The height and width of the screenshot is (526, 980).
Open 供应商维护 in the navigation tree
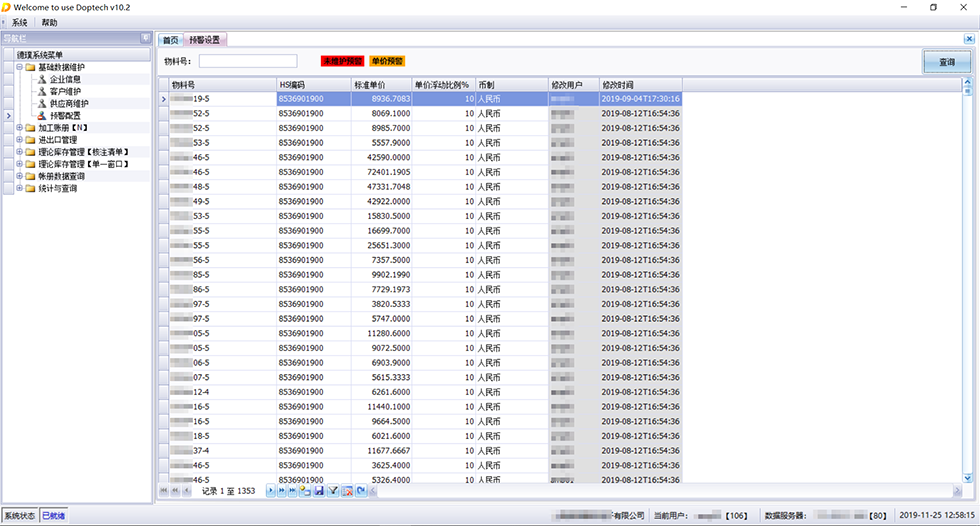coord(68,103)
